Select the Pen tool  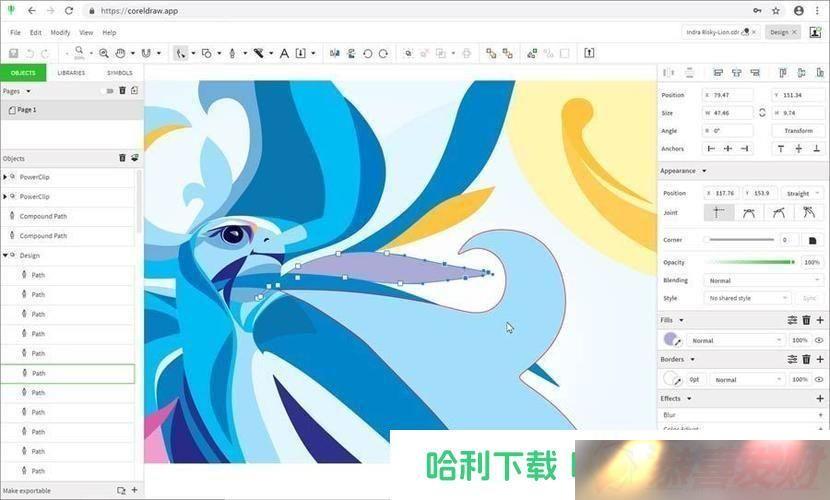pos(232,53)
